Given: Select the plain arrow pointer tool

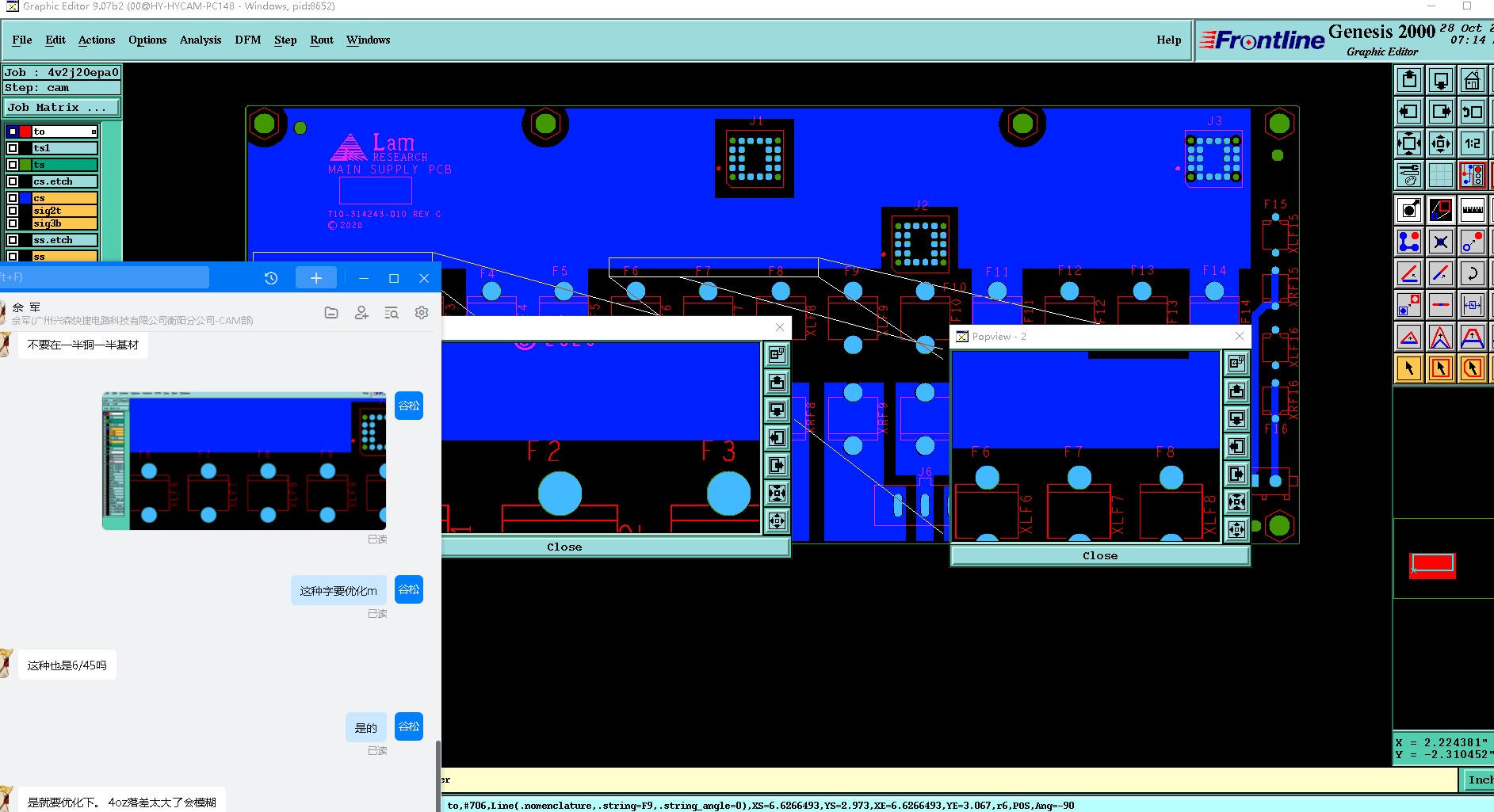Looking at the screenshot, I should click(1408, 368).
